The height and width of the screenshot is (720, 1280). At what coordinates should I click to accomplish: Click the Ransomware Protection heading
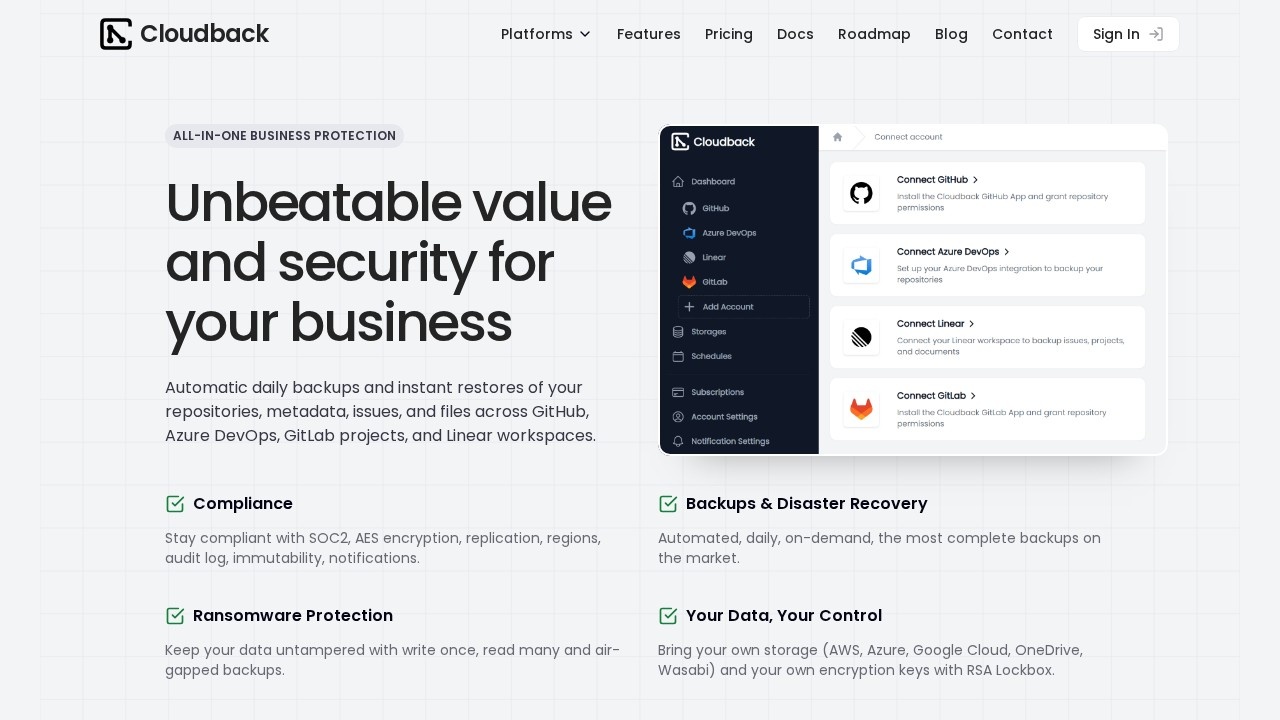[293, 616]
